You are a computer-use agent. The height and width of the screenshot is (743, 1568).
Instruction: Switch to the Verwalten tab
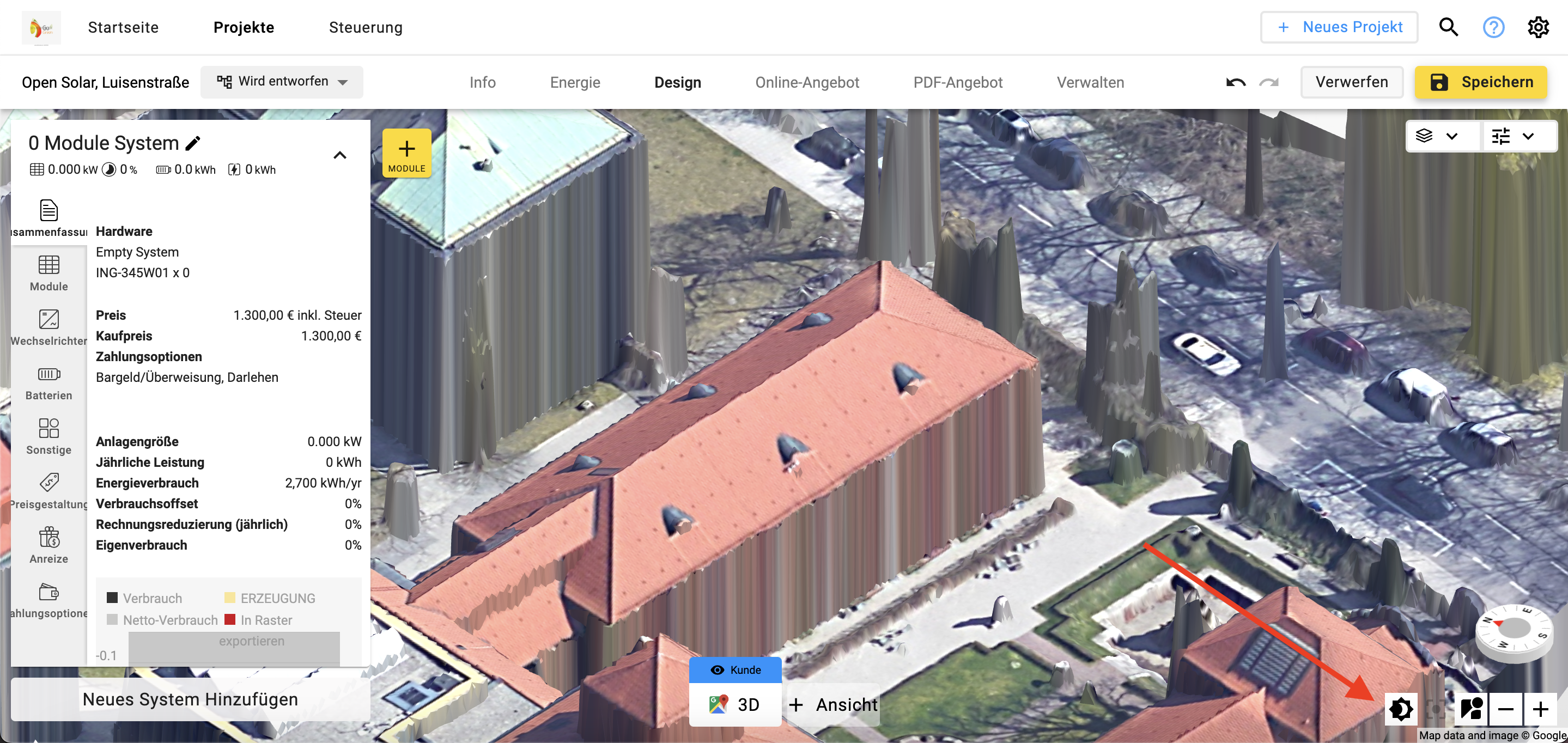(1090, 82)
